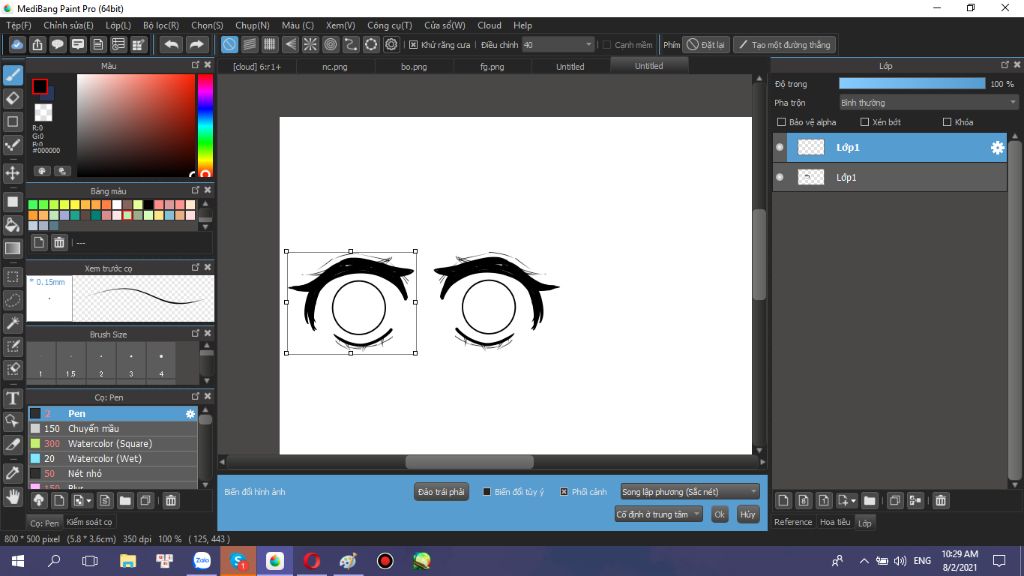
Task: Open settings gear of selected Lớp1 layer
Action: (997, 148)
